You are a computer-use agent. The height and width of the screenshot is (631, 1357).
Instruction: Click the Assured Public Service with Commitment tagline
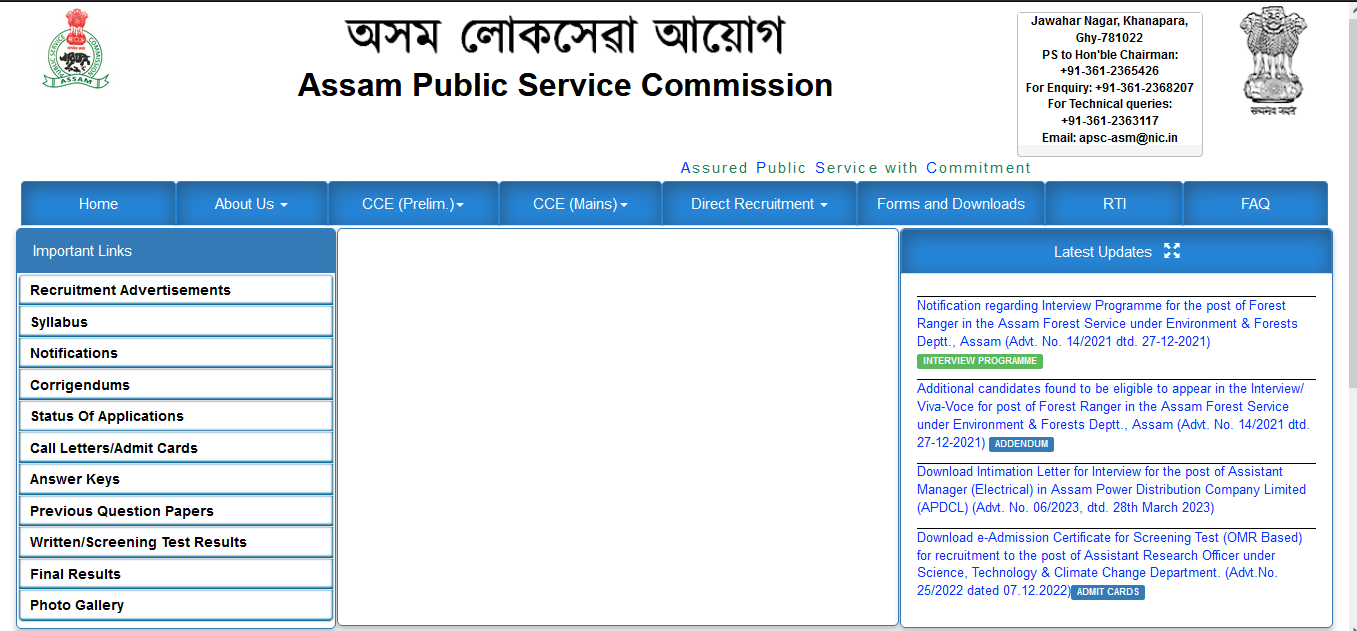pyautogui.click(x=855, y=168)
